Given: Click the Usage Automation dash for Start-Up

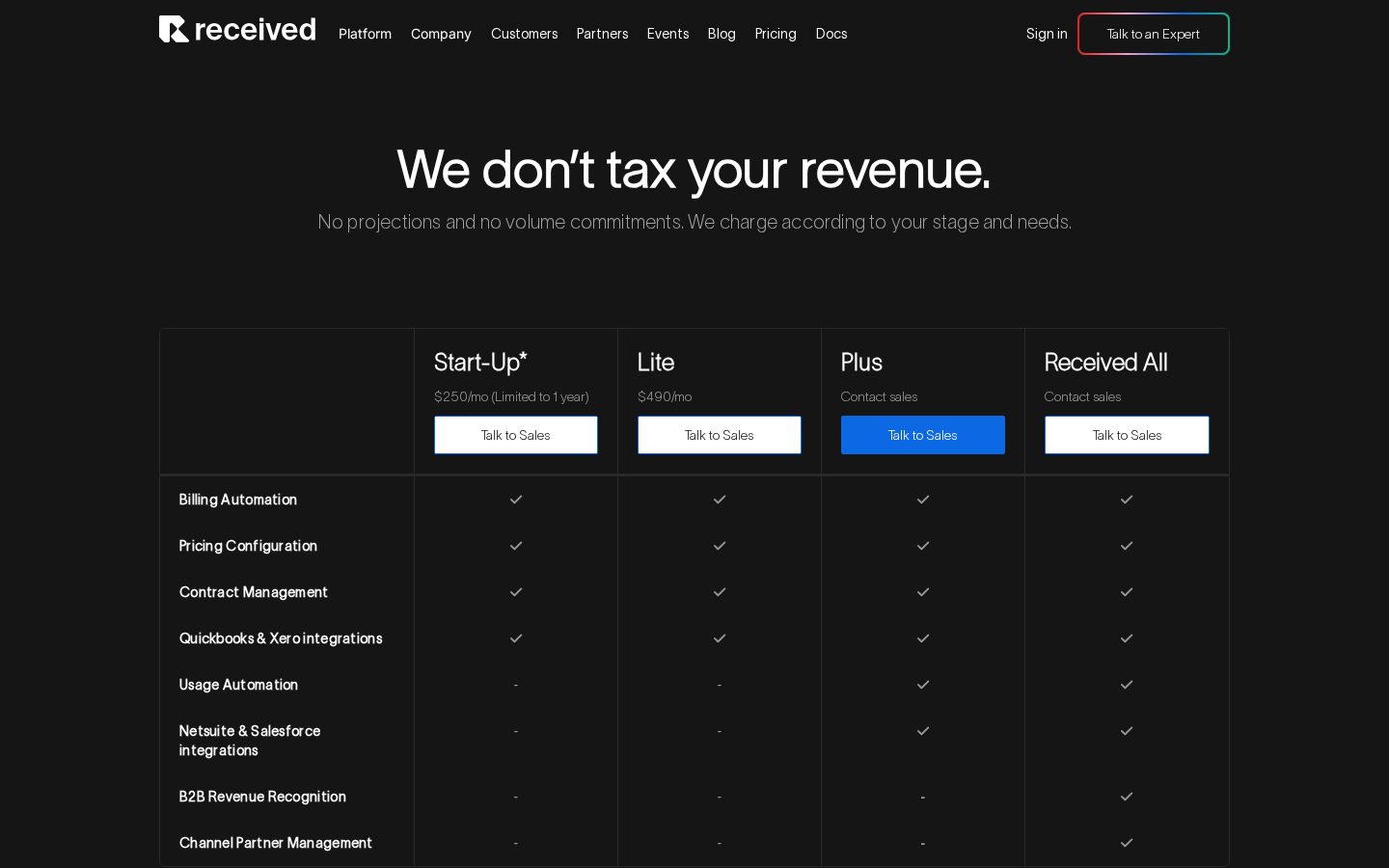Looking at the screenshot, I should point(516,686).
